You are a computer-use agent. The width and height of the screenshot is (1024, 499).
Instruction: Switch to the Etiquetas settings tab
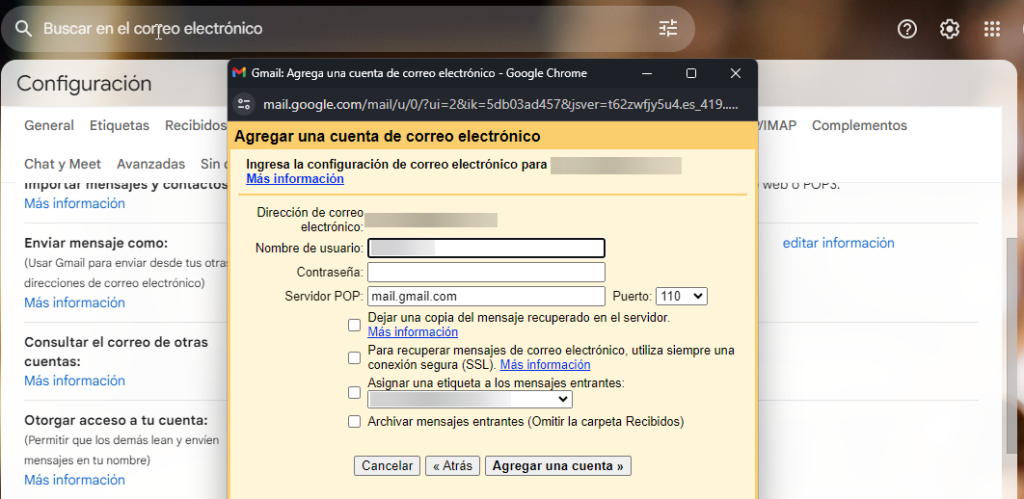(x=119, y=126)
